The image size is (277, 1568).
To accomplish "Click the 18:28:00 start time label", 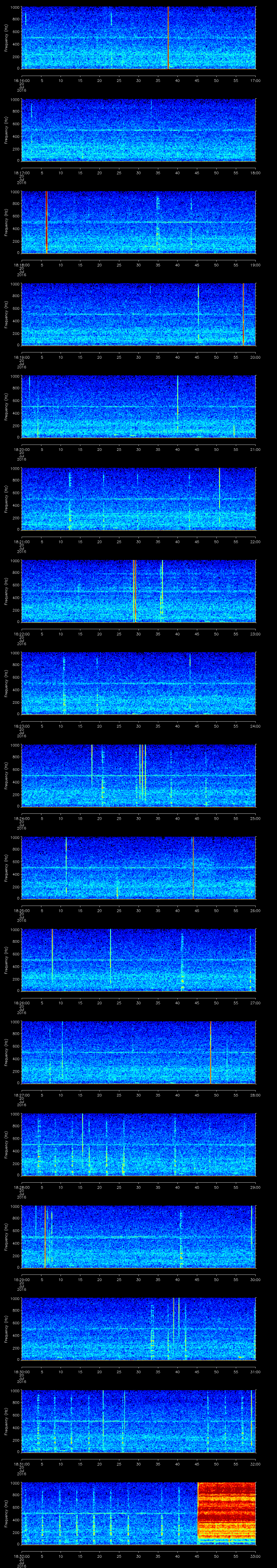I will [x=22, y=1187].
